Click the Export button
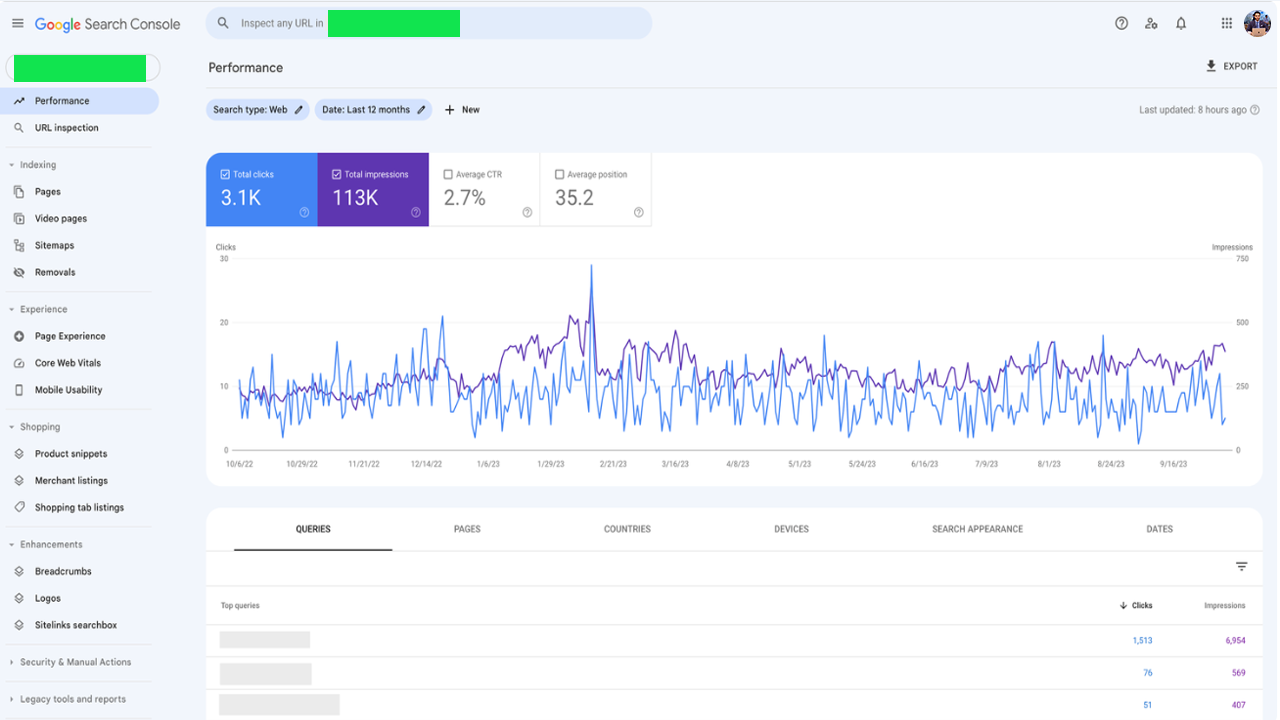The height and width of the screenshot is (720, 1280). click(1231, 66)
